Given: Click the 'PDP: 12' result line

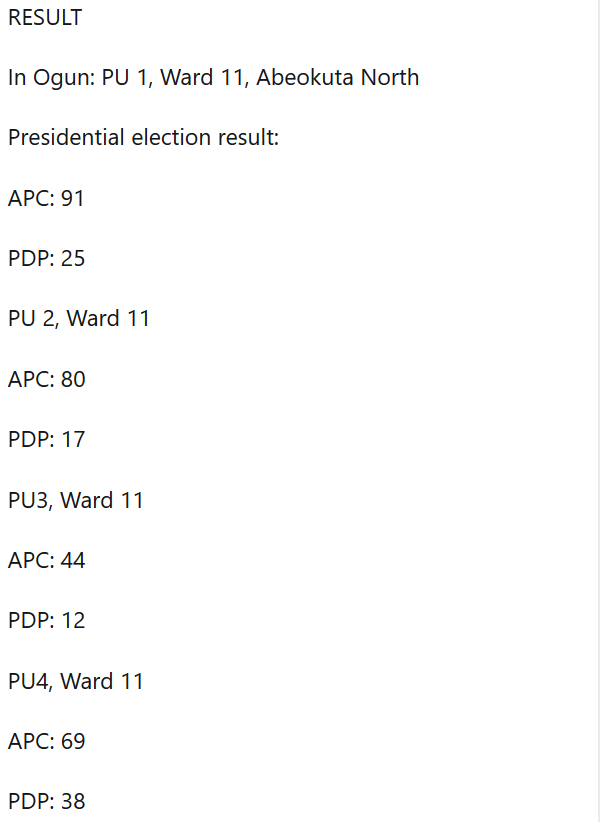Looking at the screenshot, I should [46, 621].
